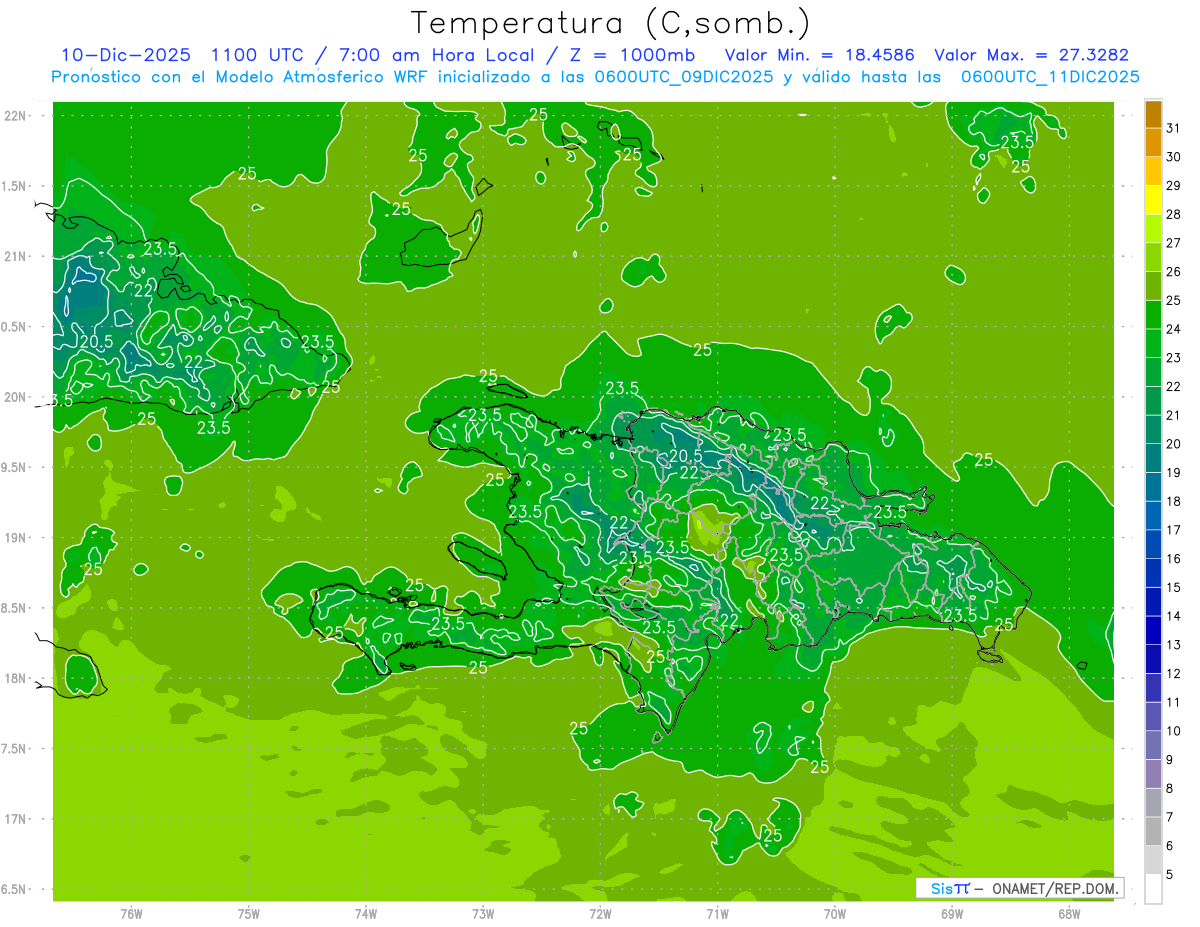Pick the yellow swatch between 28 and 29

(1153, 200)
